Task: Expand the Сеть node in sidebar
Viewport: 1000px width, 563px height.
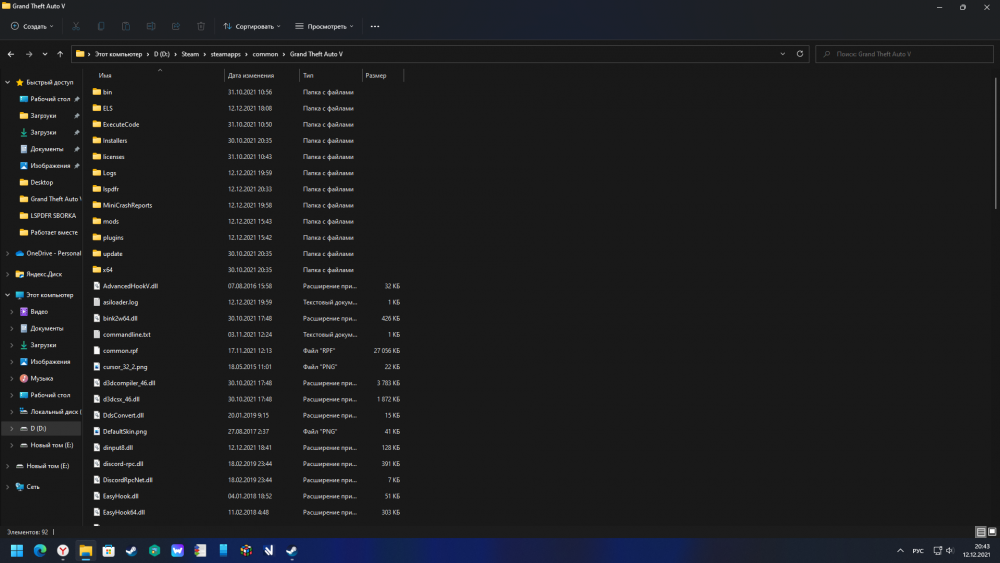Action: [8, 486]
